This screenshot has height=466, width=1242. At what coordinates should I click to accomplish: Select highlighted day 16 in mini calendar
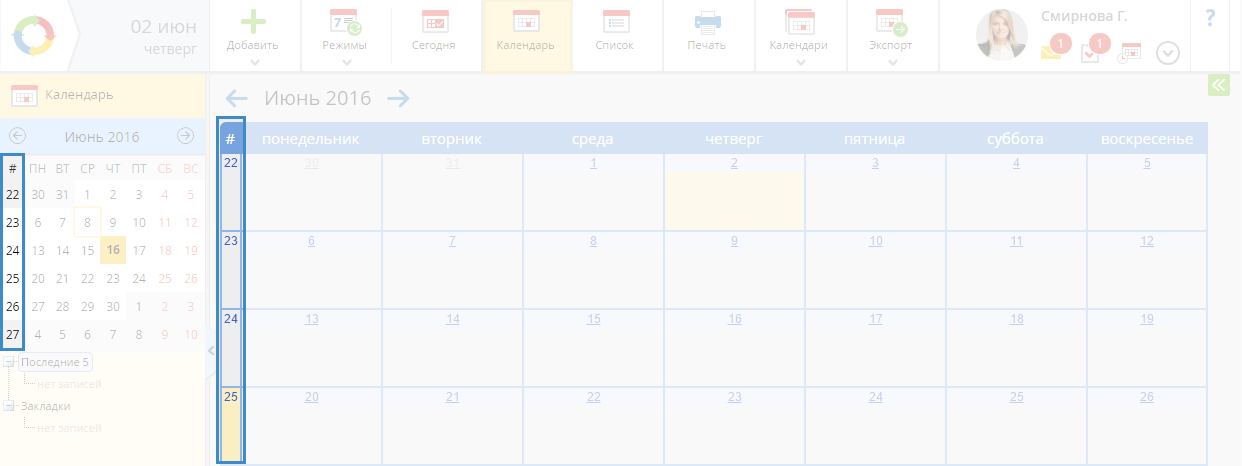click(113, 251)
